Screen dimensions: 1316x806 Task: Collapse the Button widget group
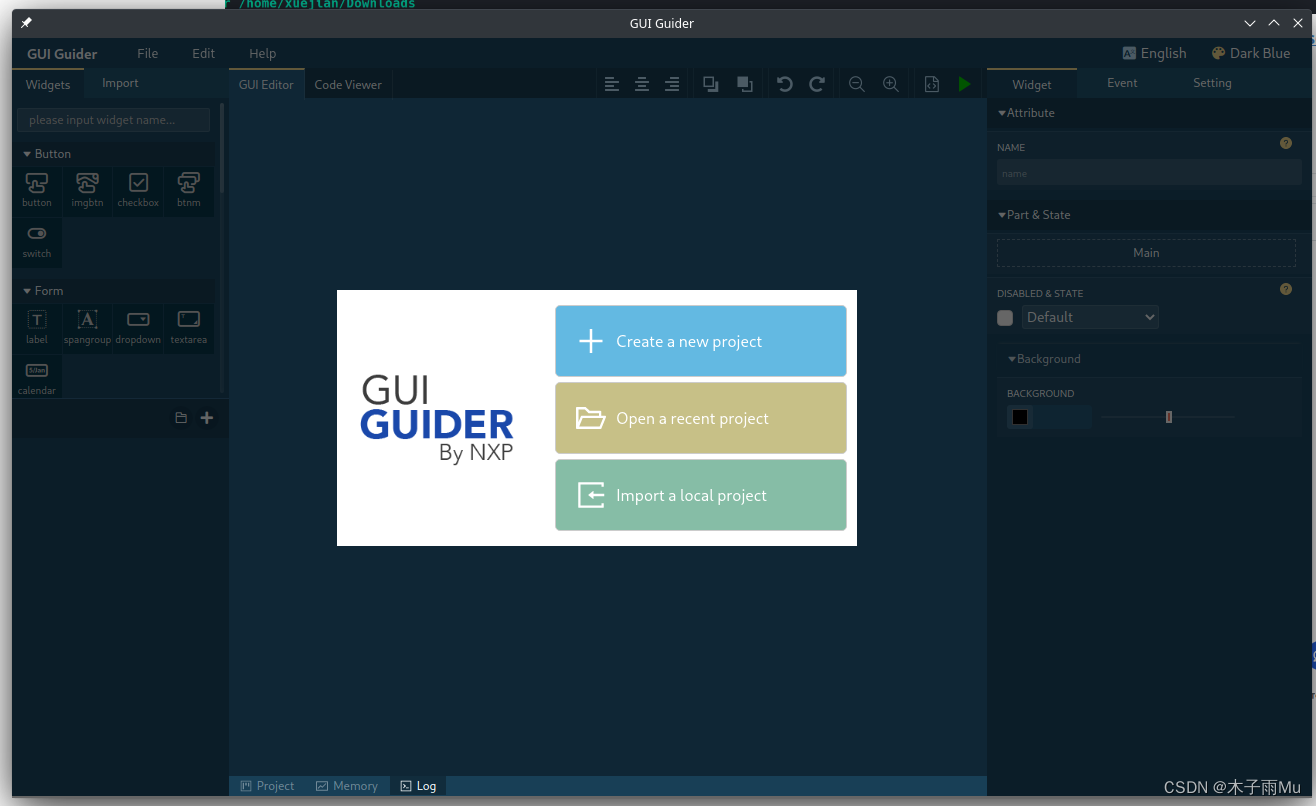(47, 154)
